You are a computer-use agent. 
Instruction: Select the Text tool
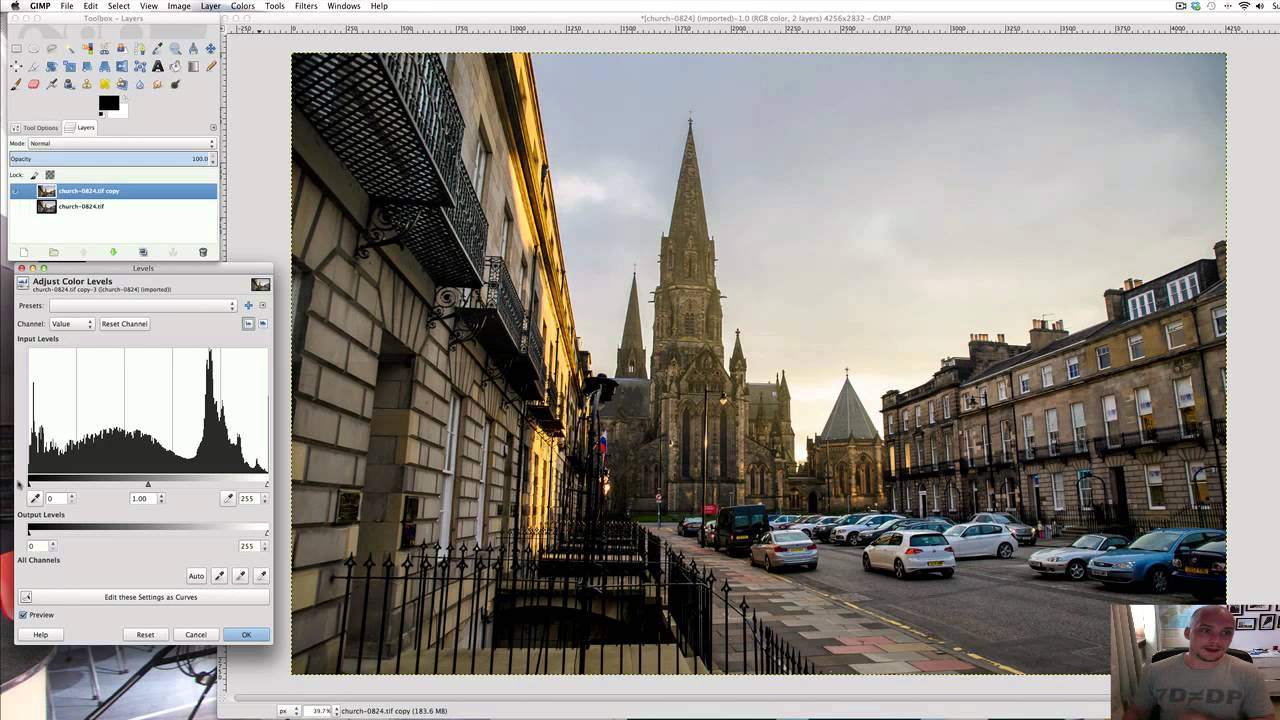pyautogui.click(x=157, y=66)
